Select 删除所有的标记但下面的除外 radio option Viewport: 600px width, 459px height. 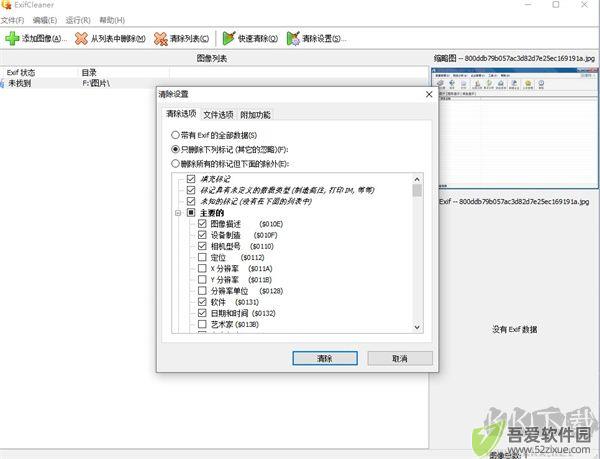(175, 164)
